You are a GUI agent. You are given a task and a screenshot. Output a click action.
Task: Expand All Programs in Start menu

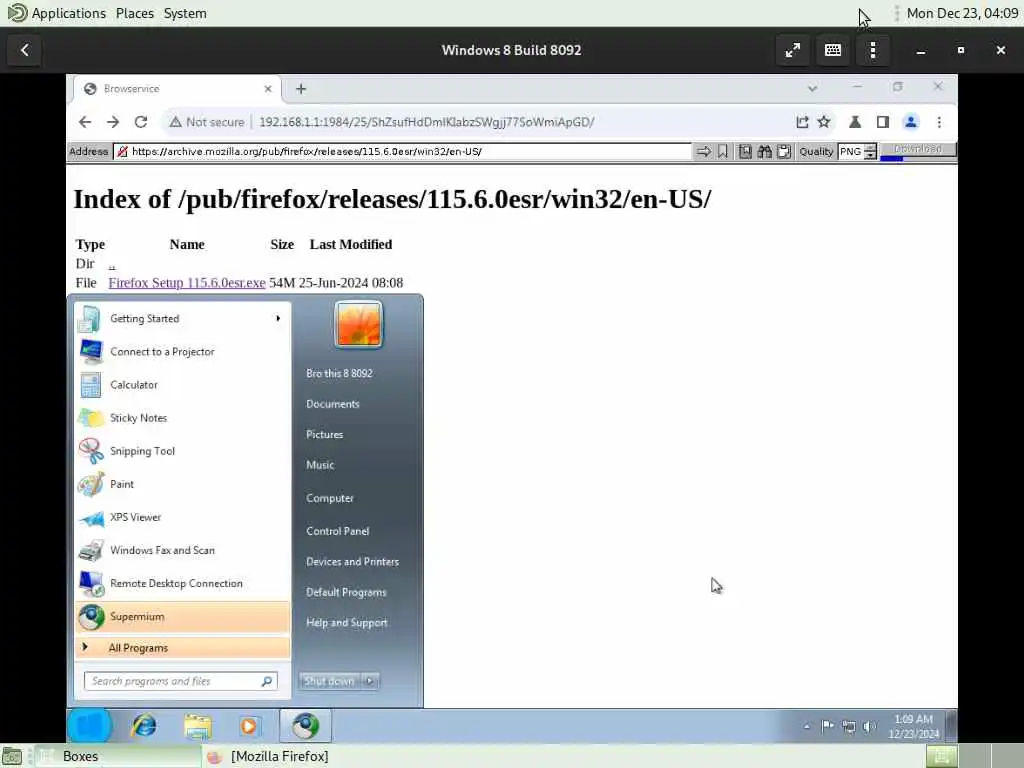182,648
